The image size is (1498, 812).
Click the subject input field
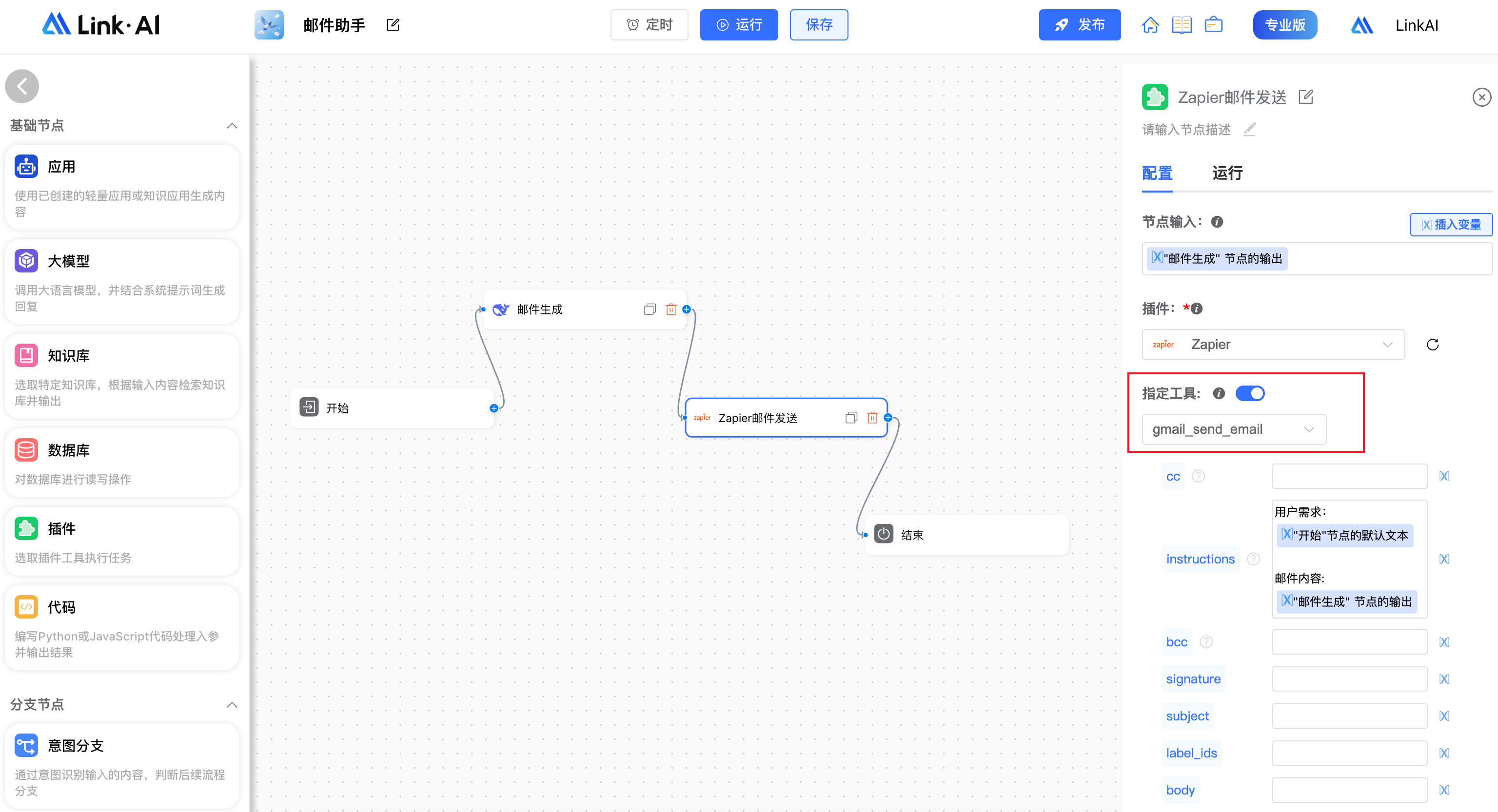(1349, 715)
